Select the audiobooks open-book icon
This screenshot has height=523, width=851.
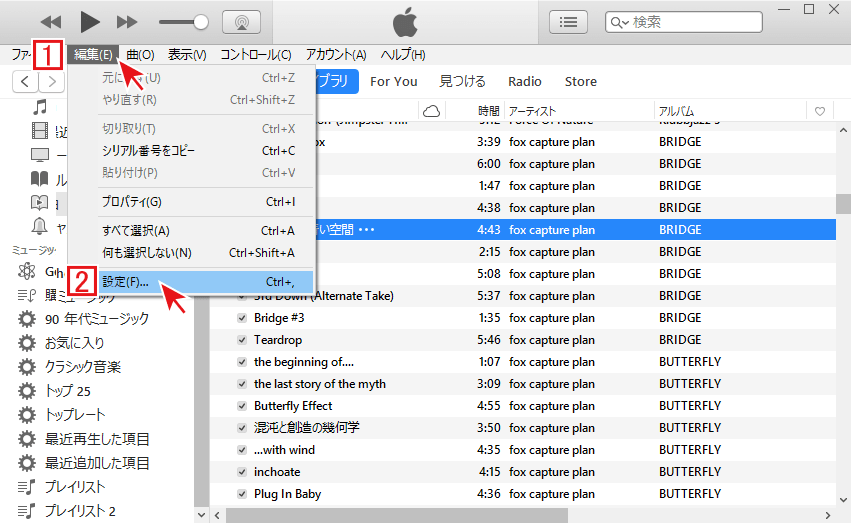[x=40, y=202]
